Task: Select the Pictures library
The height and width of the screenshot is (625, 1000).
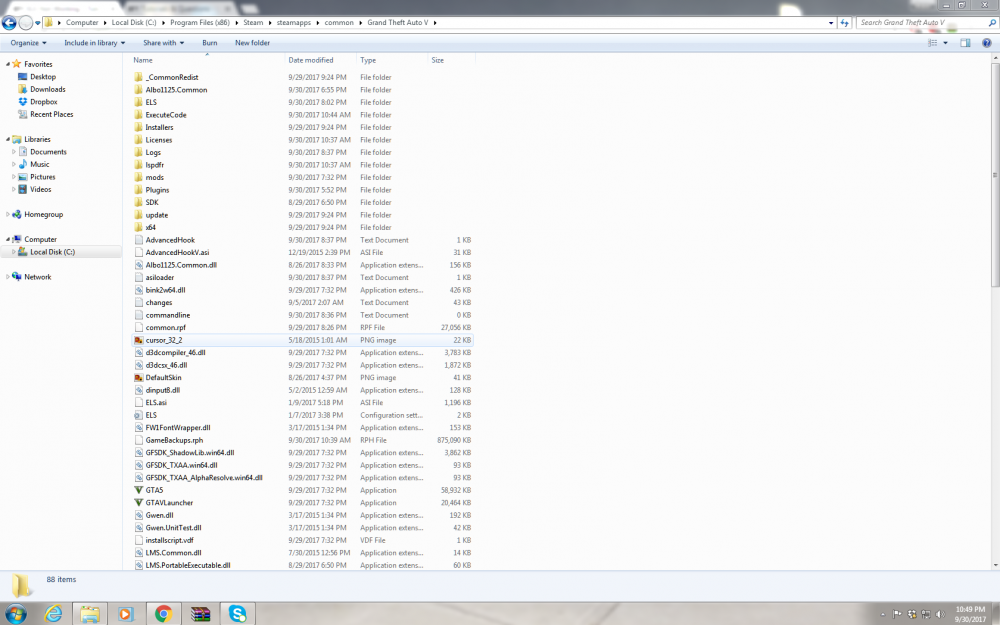Action: point(43,177)
